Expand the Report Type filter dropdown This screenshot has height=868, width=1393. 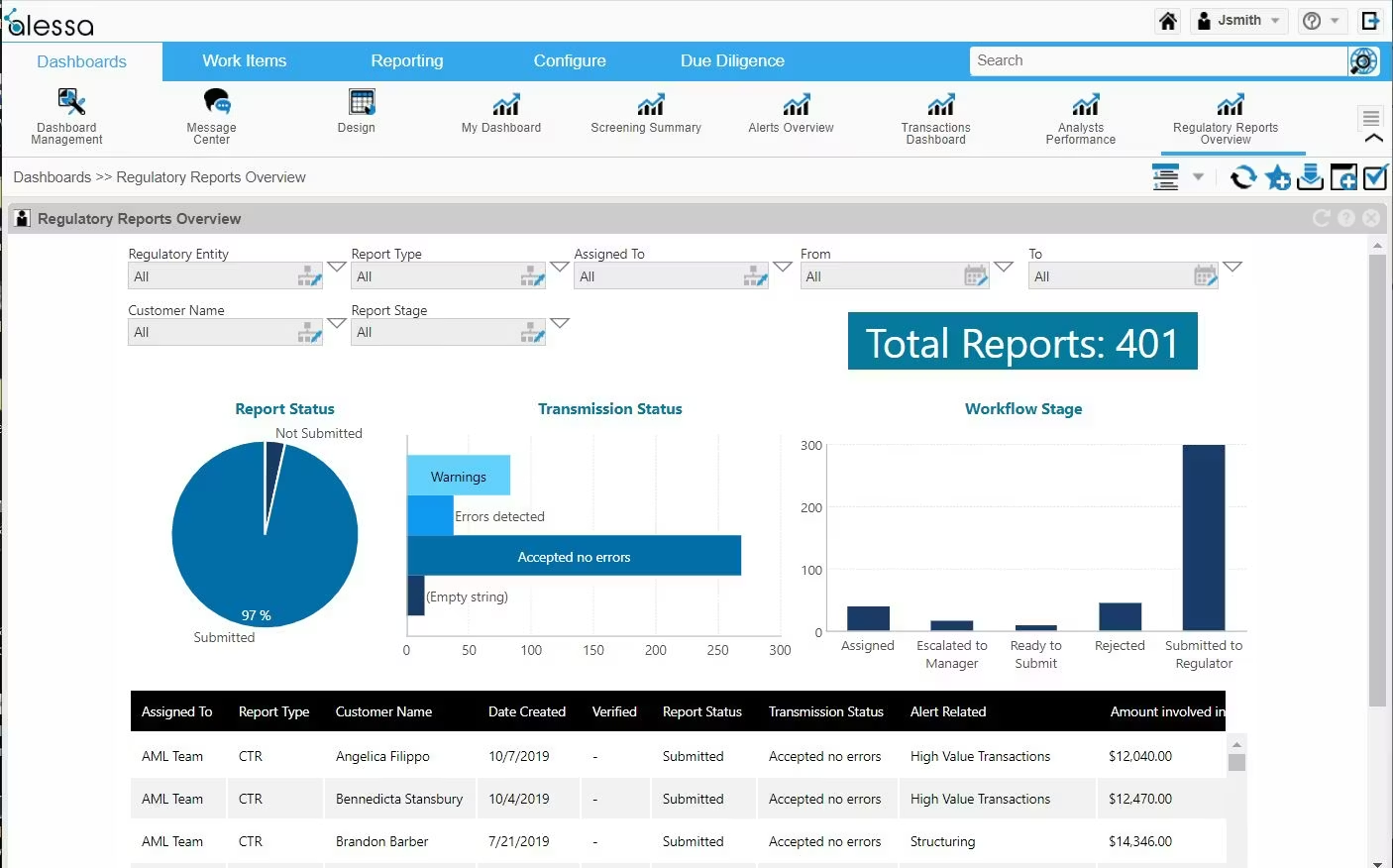click(560, 266)
